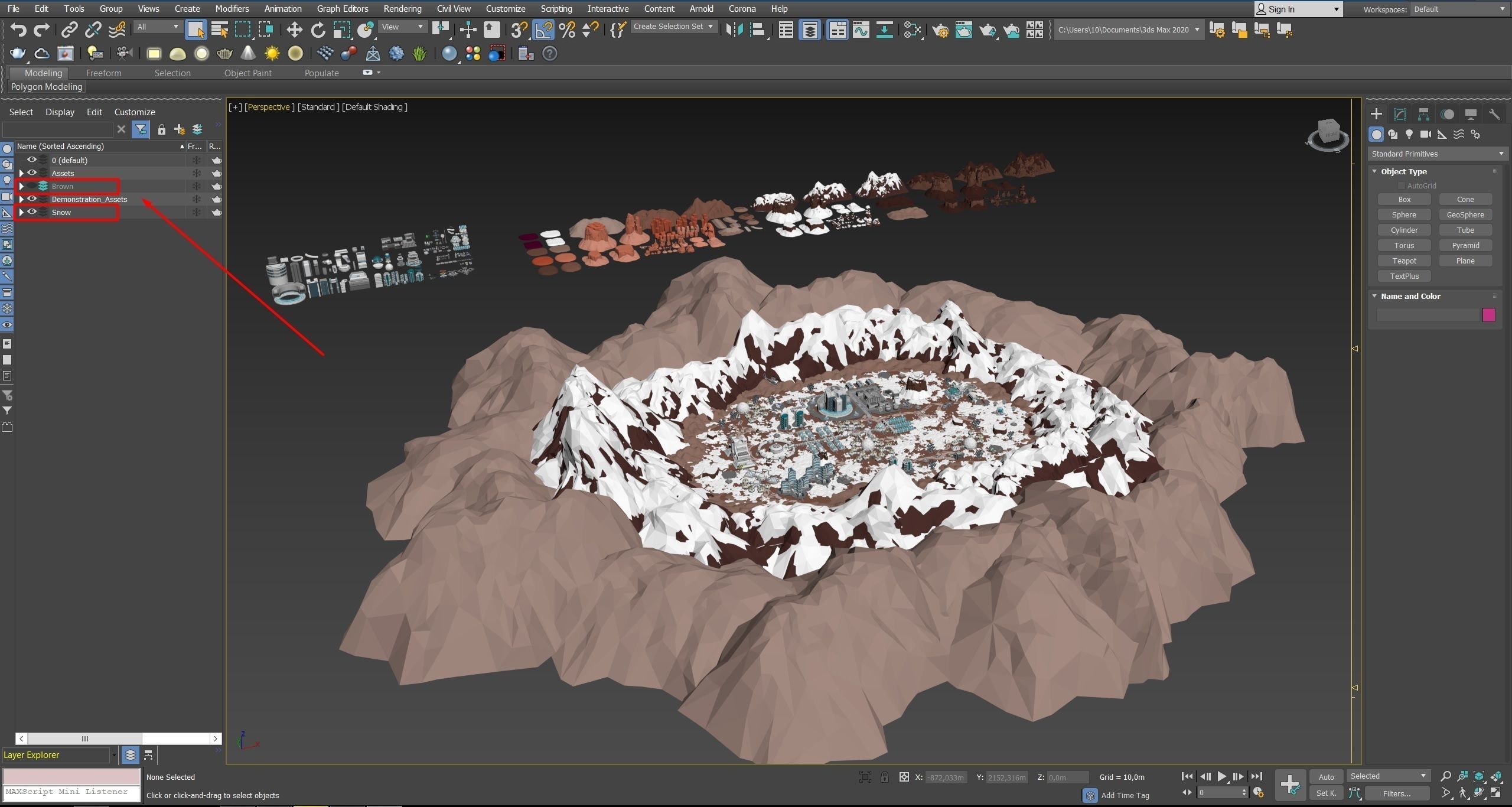Open the Modify panel tab icon
The width and height of the screenshot is (1512, 807).
[x=1400, y=114]
